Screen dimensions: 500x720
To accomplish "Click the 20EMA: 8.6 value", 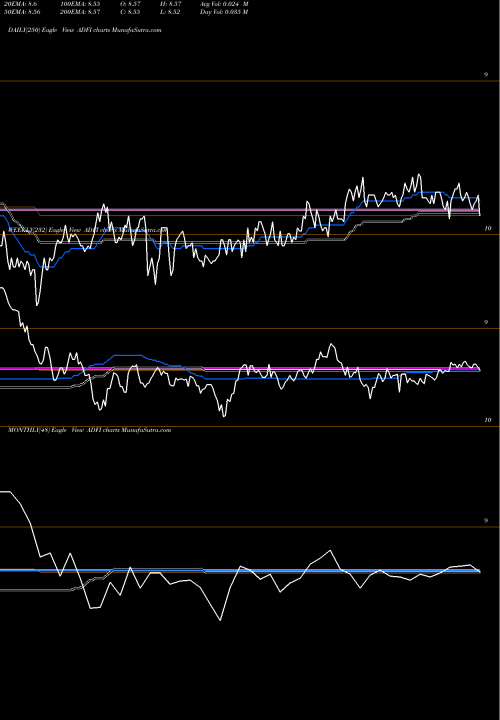I will pos(21,4).
